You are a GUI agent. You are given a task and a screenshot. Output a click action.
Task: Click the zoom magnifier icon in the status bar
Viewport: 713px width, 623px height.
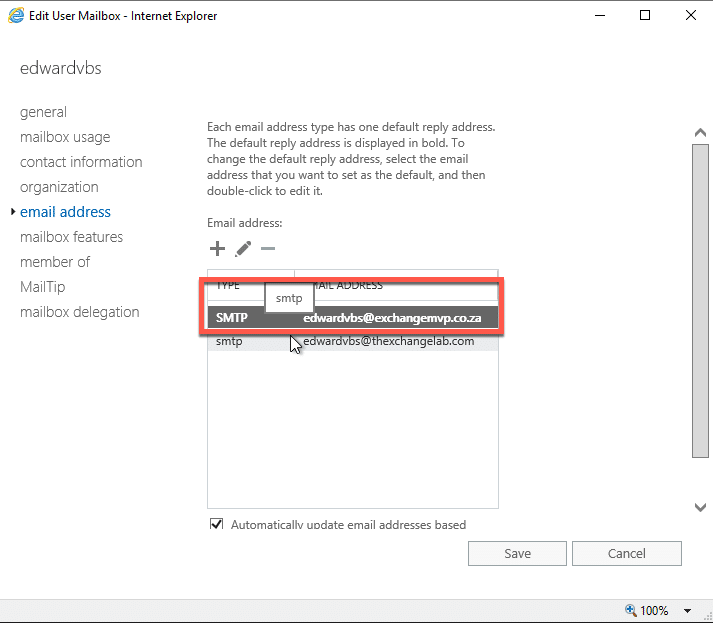(x=630, y=609)
